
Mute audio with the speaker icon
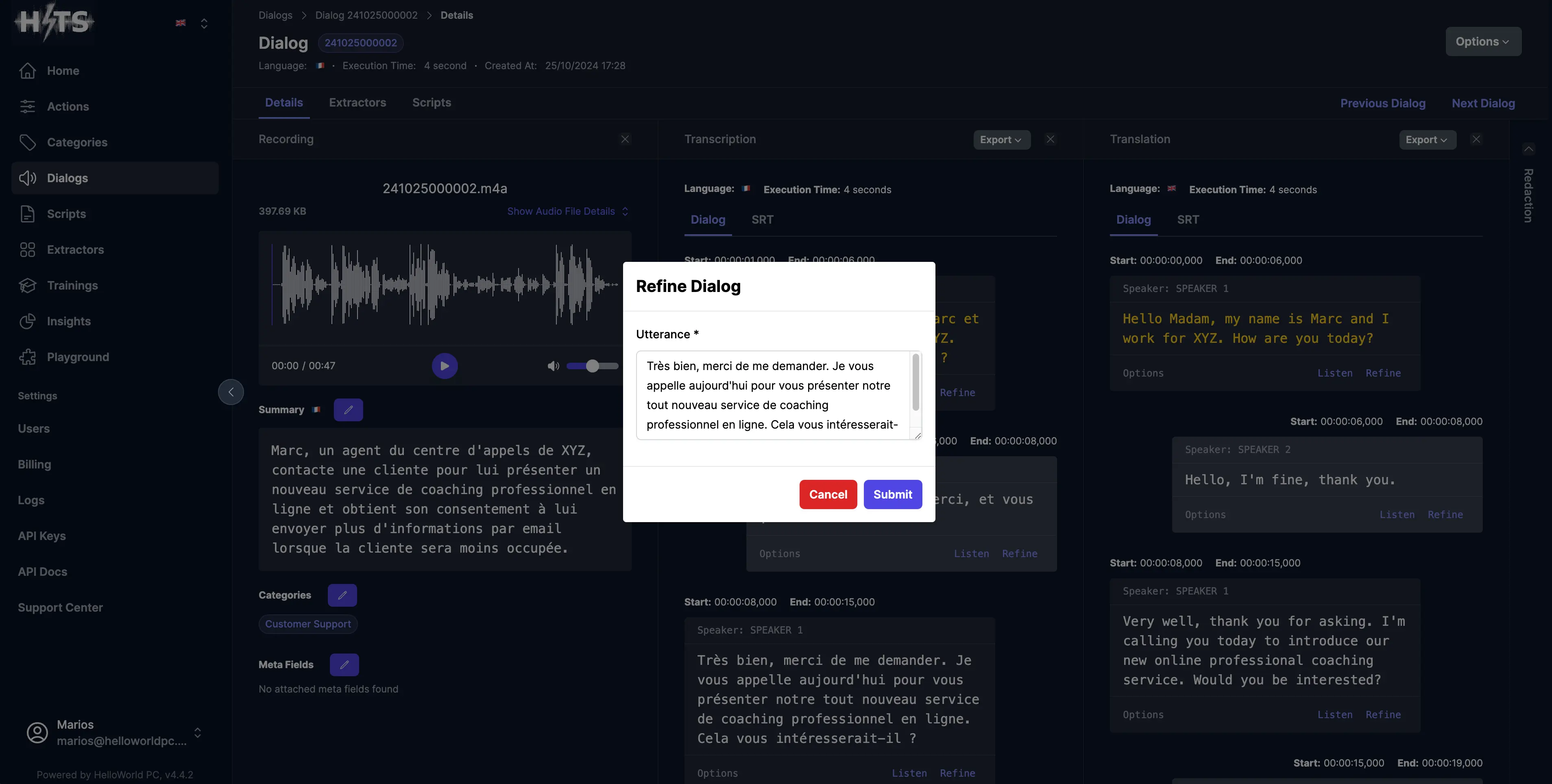pos(553,366)
